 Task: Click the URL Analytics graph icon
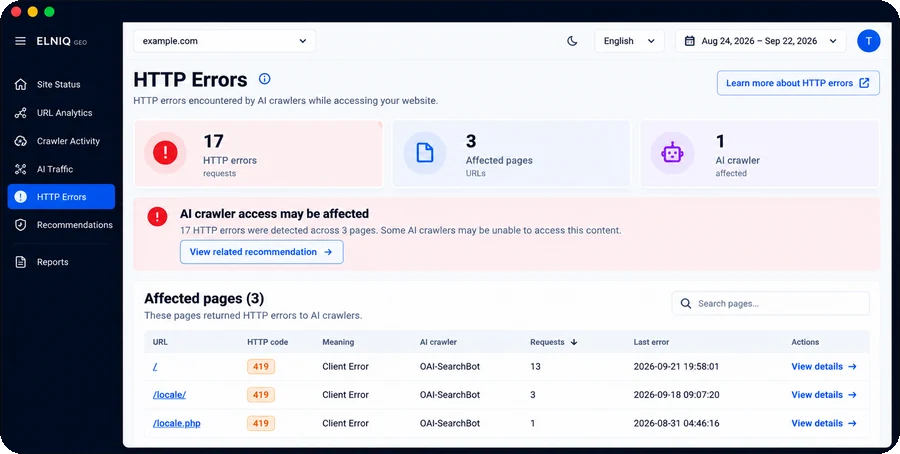pos(21,113)
